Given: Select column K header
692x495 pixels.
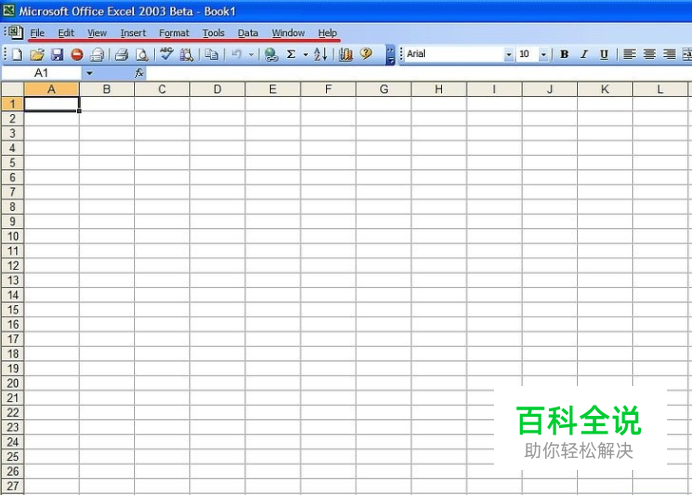Looking at the screenshot, I should coord(605,90).
